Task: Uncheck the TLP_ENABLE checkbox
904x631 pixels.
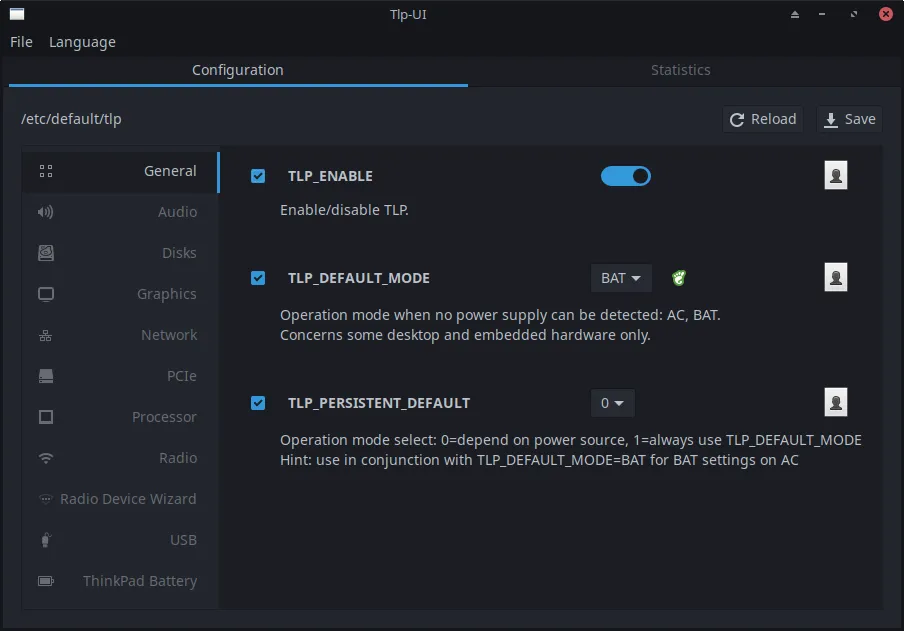Action: (x=258, y=176)
